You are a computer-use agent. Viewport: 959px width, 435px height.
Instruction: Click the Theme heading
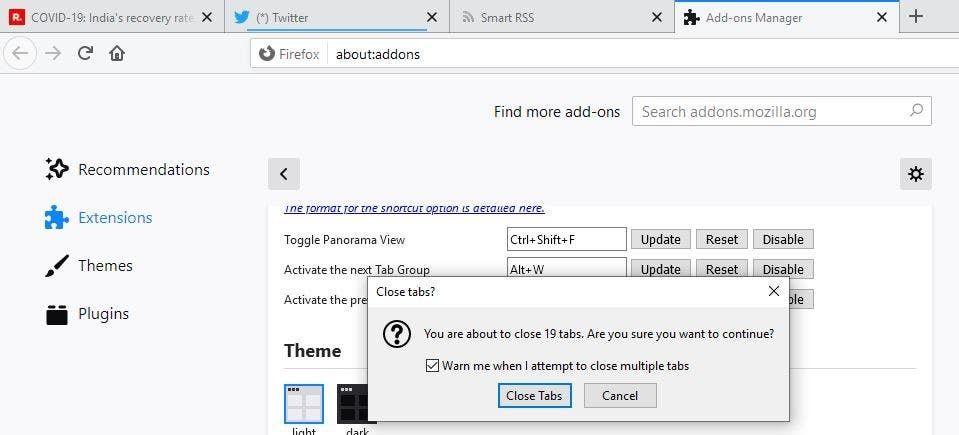click(313, 351)
